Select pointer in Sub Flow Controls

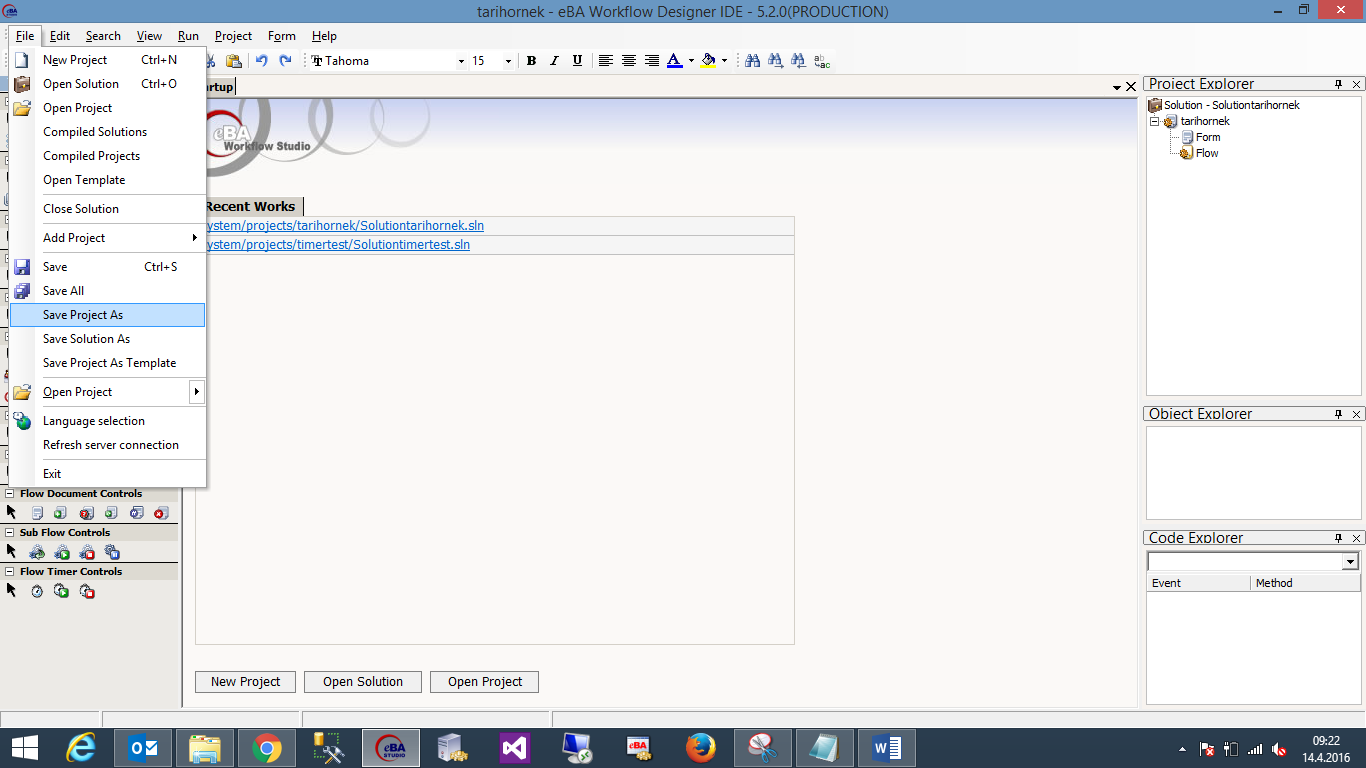[x=11, y=551]
